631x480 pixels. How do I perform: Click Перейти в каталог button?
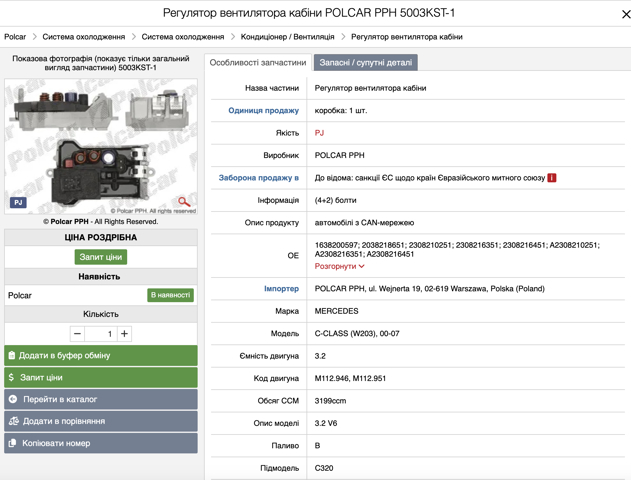(x=101, y=399)
